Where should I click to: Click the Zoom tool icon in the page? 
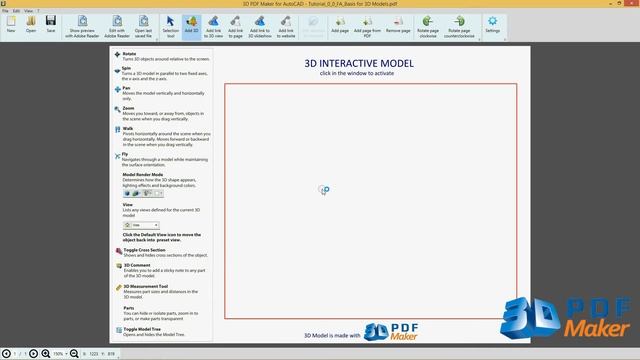click(x=118, y=109)
